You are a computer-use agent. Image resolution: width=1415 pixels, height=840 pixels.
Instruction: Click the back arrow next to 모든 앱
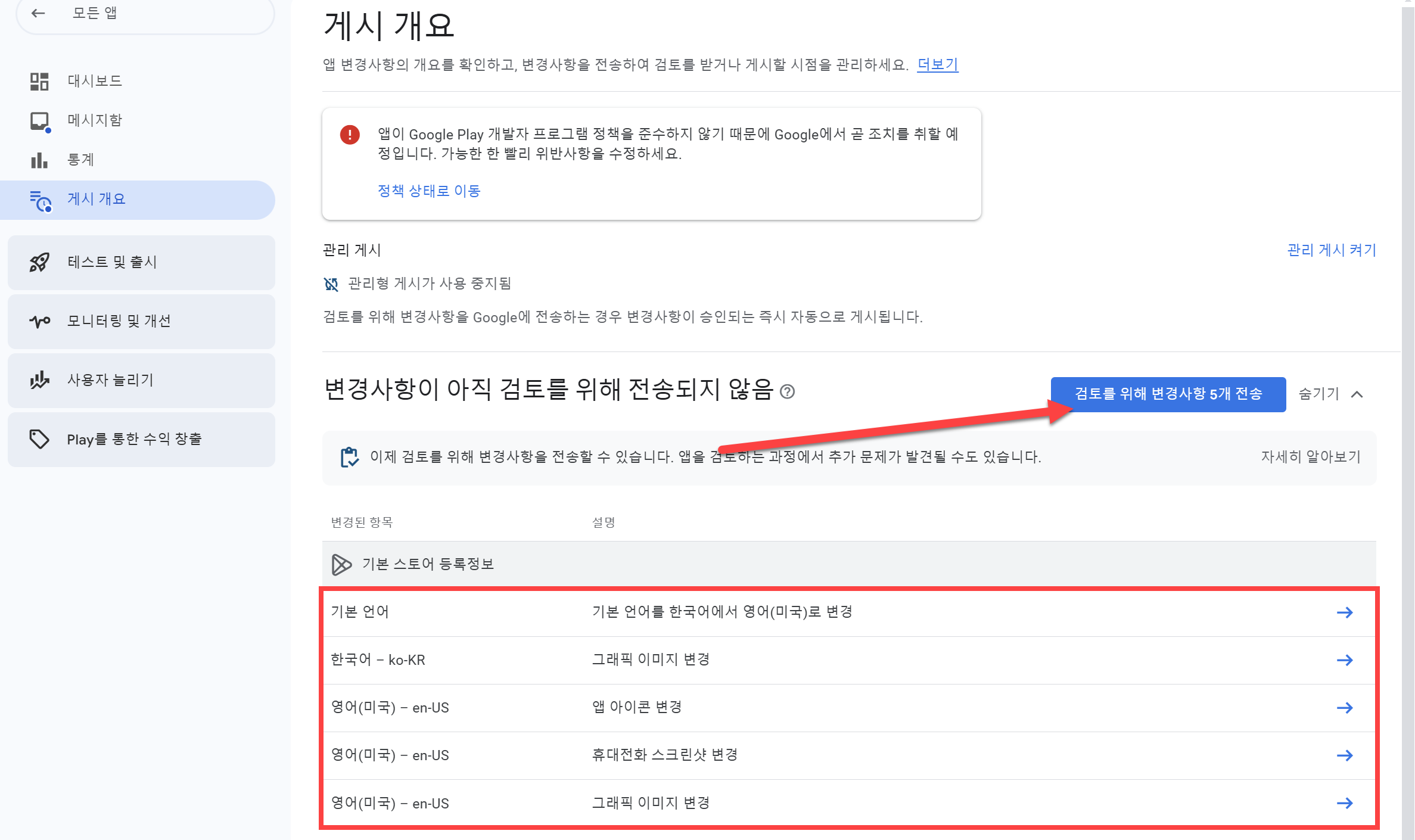[x=38, y=13]
